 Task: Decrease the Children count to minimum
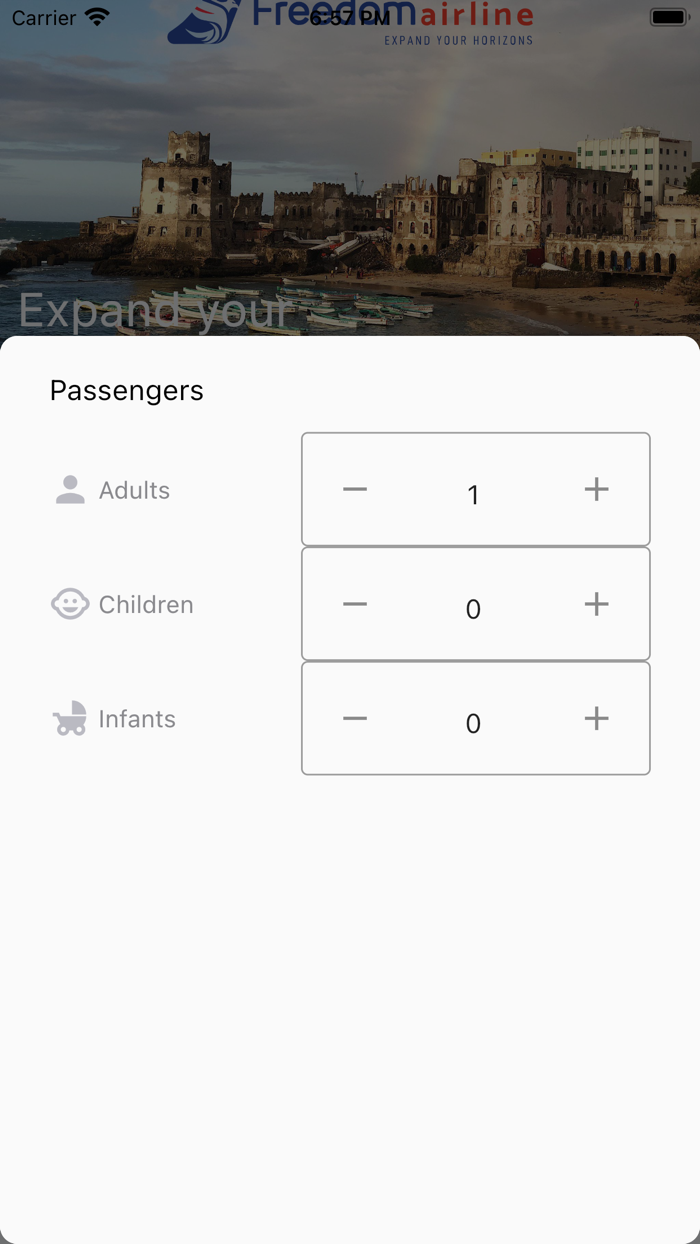[x=354, y=603]
